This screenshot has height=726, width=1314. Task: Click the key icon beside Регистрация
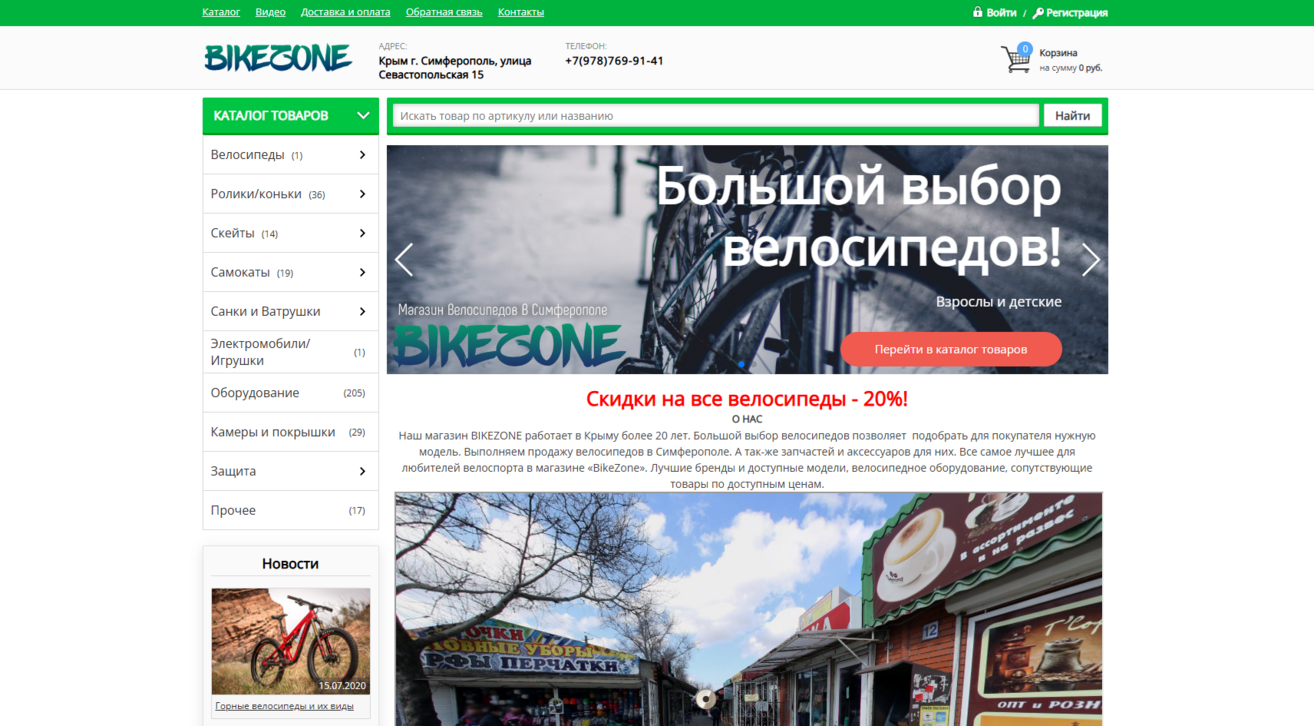(x=1038, y=13)
